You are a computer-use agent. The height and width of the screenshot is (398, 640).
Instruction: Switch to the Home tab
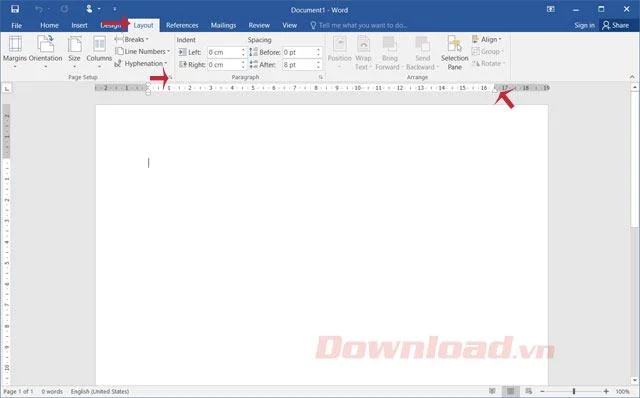pos(49,25)
